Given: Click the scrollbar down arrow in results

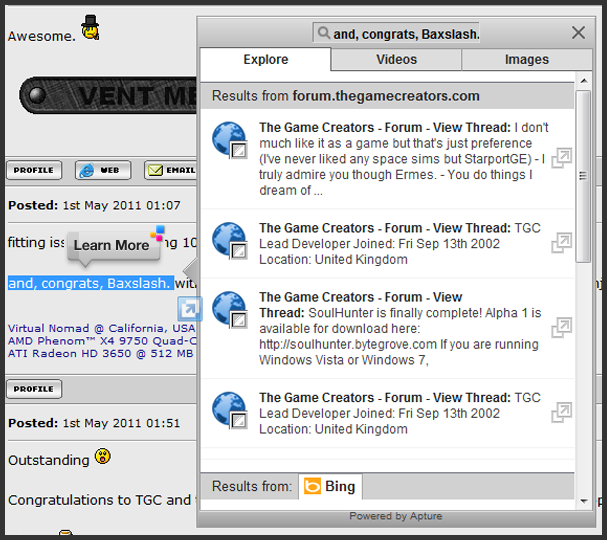Looking at the screenshot, I should [x=584, y=501].
